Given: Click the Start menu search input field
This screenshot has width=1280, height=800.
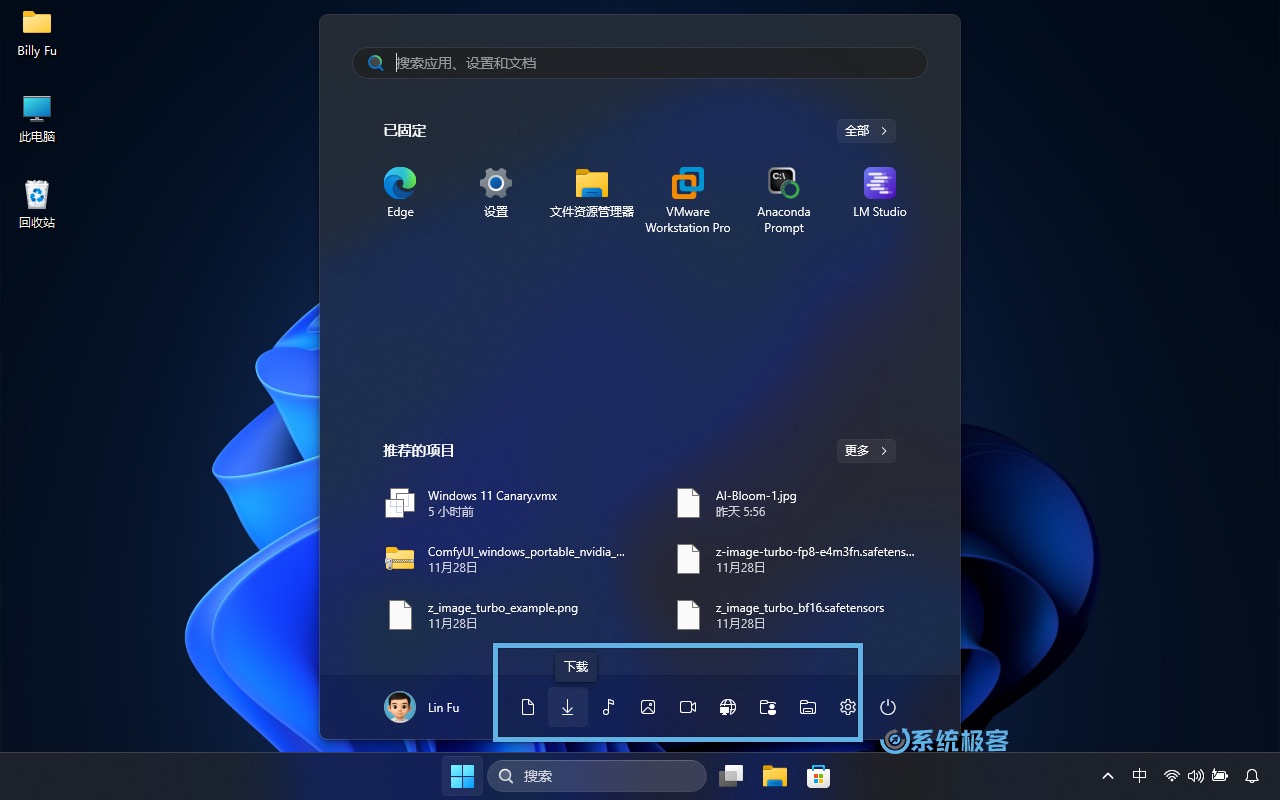Looking at the screenshot, I should point(640,62).
